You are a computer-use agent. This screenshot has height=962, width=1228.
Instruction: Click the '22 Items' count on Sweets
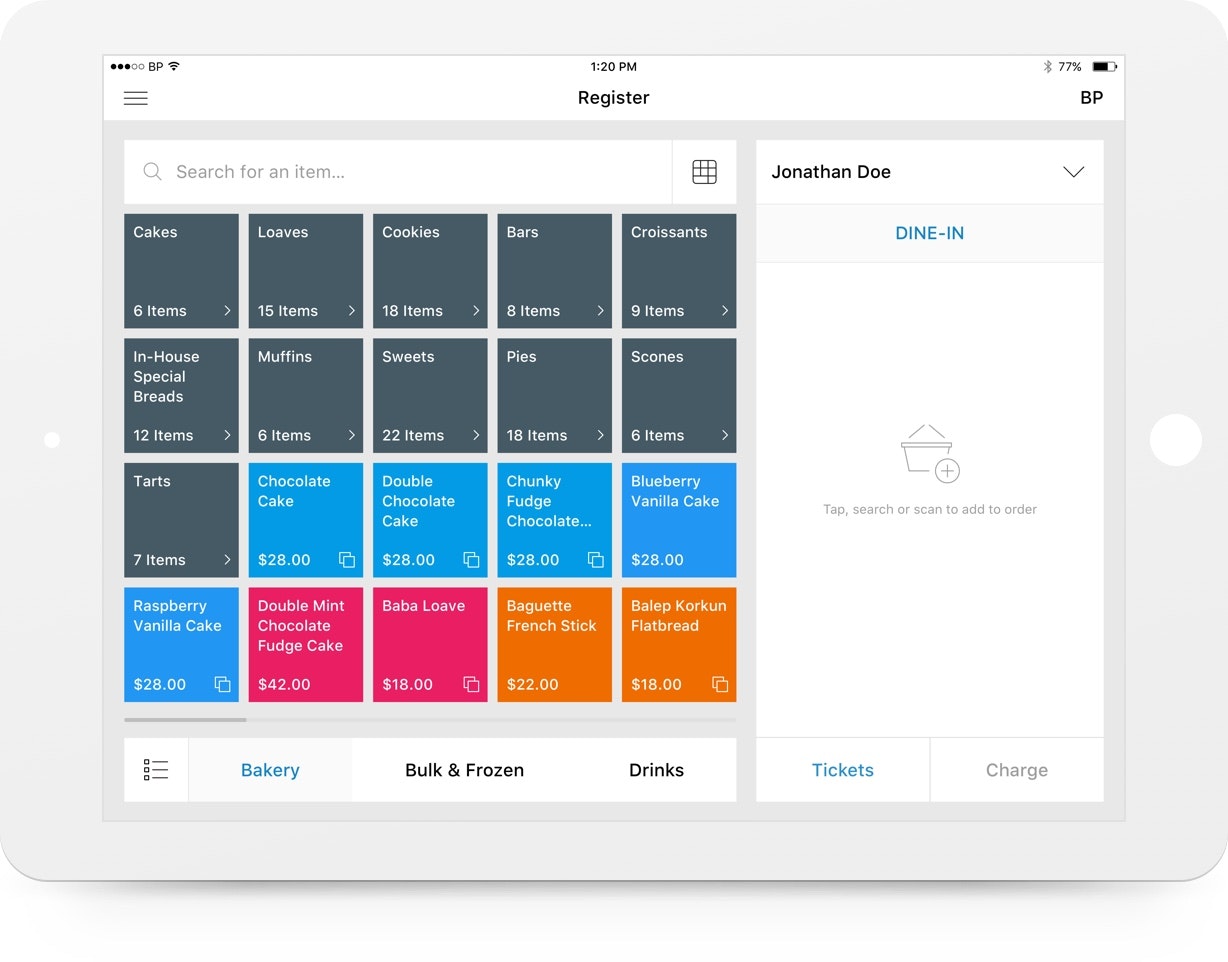tap(413, 435)
